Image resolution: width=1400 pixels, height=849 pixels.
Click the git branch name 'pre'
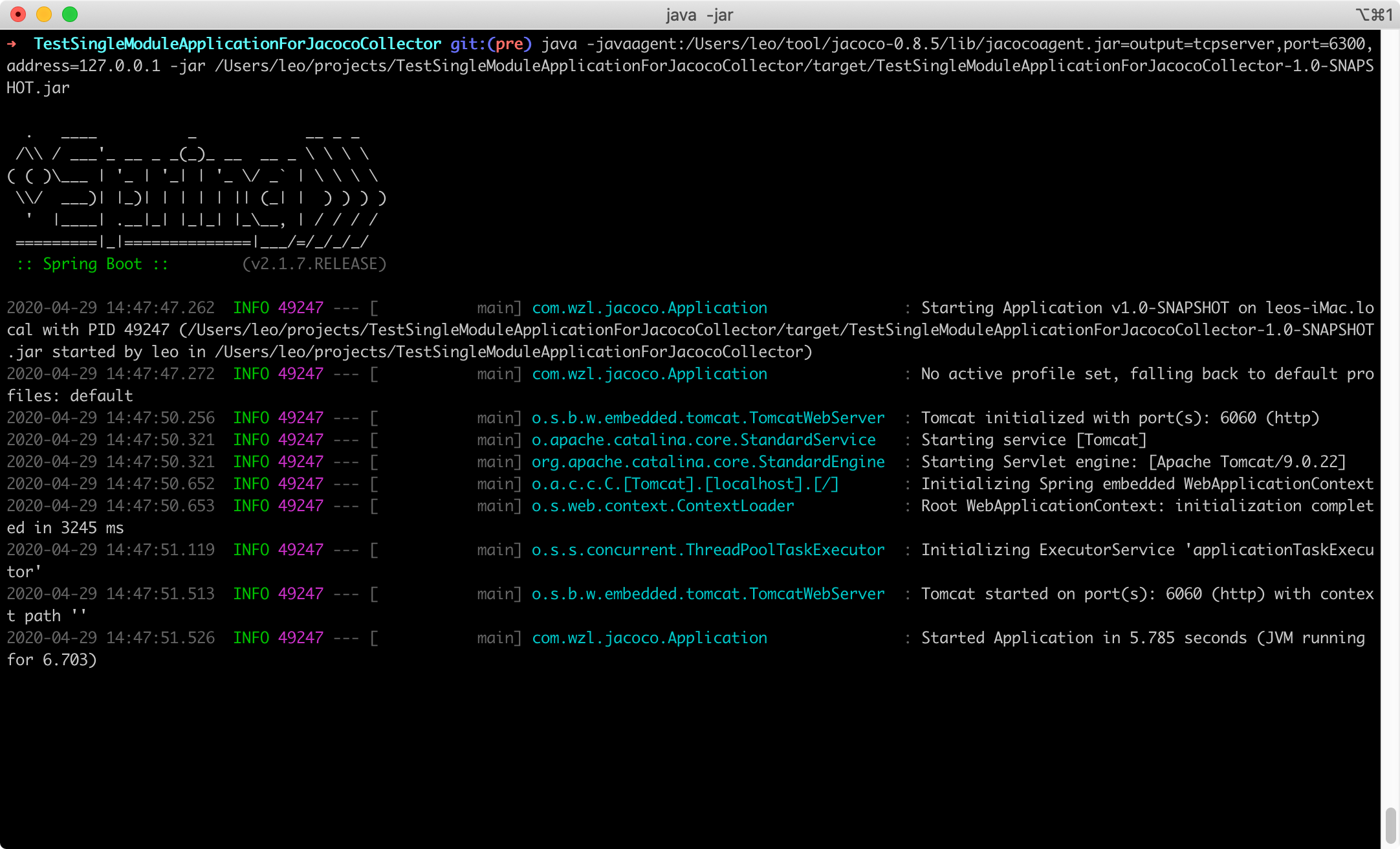pyautogui.click(x=509, y=44)
